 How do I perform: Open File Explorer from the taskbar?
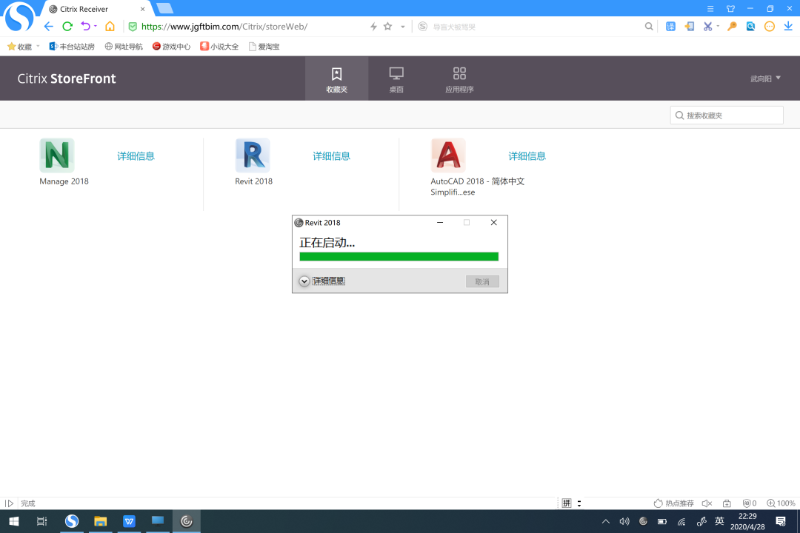coord(101,521)
